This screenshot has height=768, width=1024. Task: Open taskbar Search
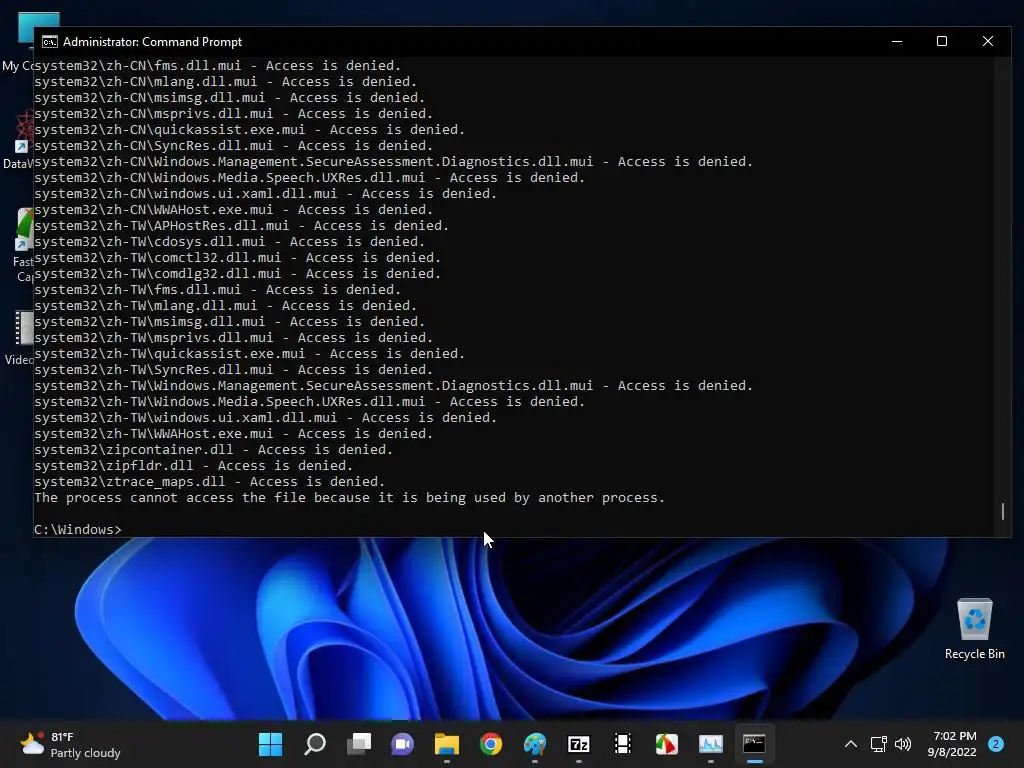315,744
